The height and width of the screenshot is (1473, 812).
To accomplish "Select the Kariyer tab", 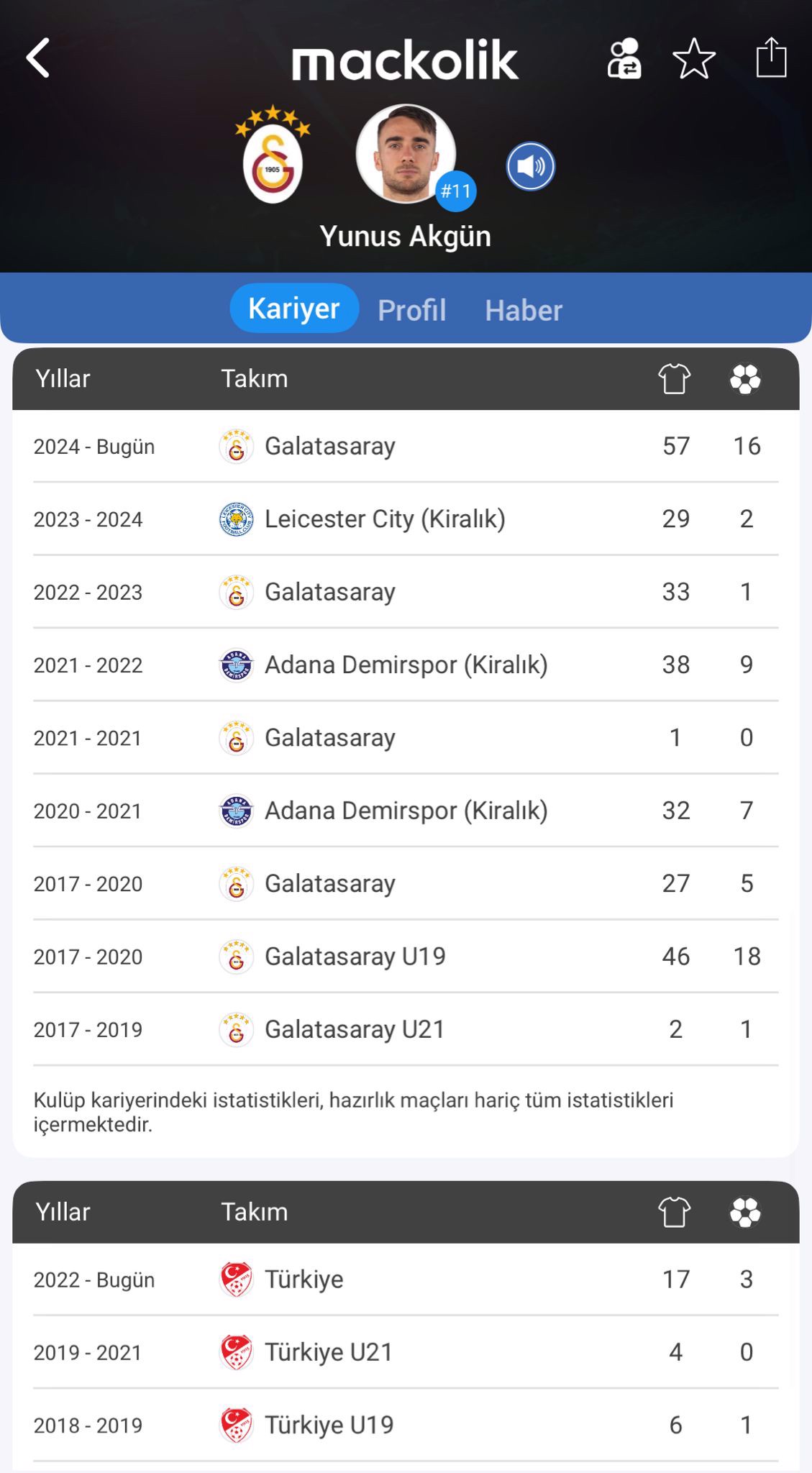I will click(x=294, y=309).
